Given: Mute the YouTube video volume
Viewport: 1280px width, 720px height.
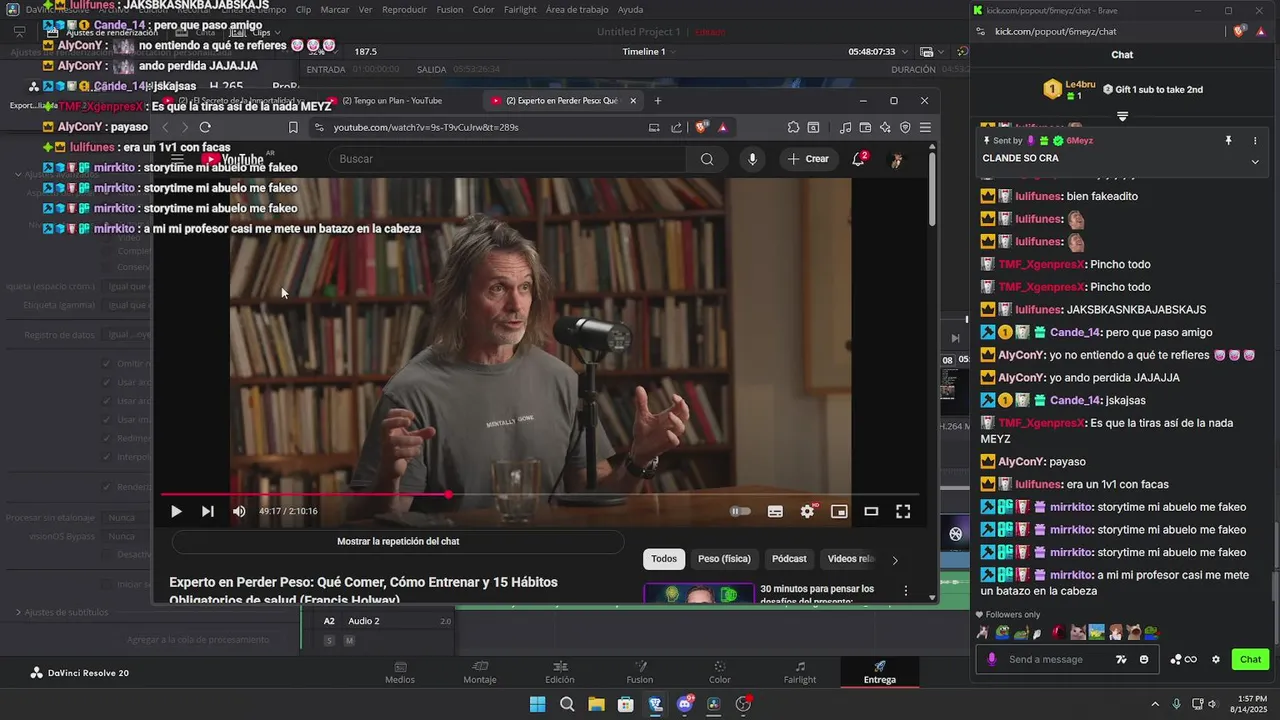Looking at the screenshot, I should (x=239, y=511).
